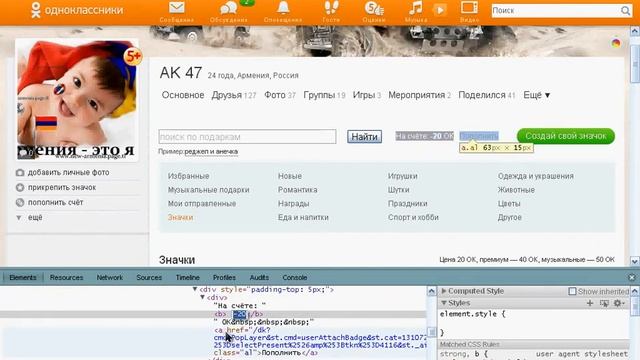Close the developer tools panel
Image resolution: width=640 pixels, height=360 pixels.
click(x=632, y=278)
